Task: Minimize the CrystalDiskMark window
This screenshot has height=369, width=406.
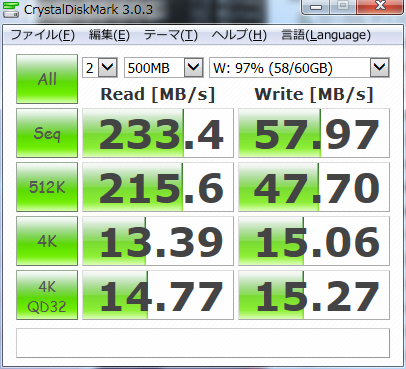Action: coord(316,7)
